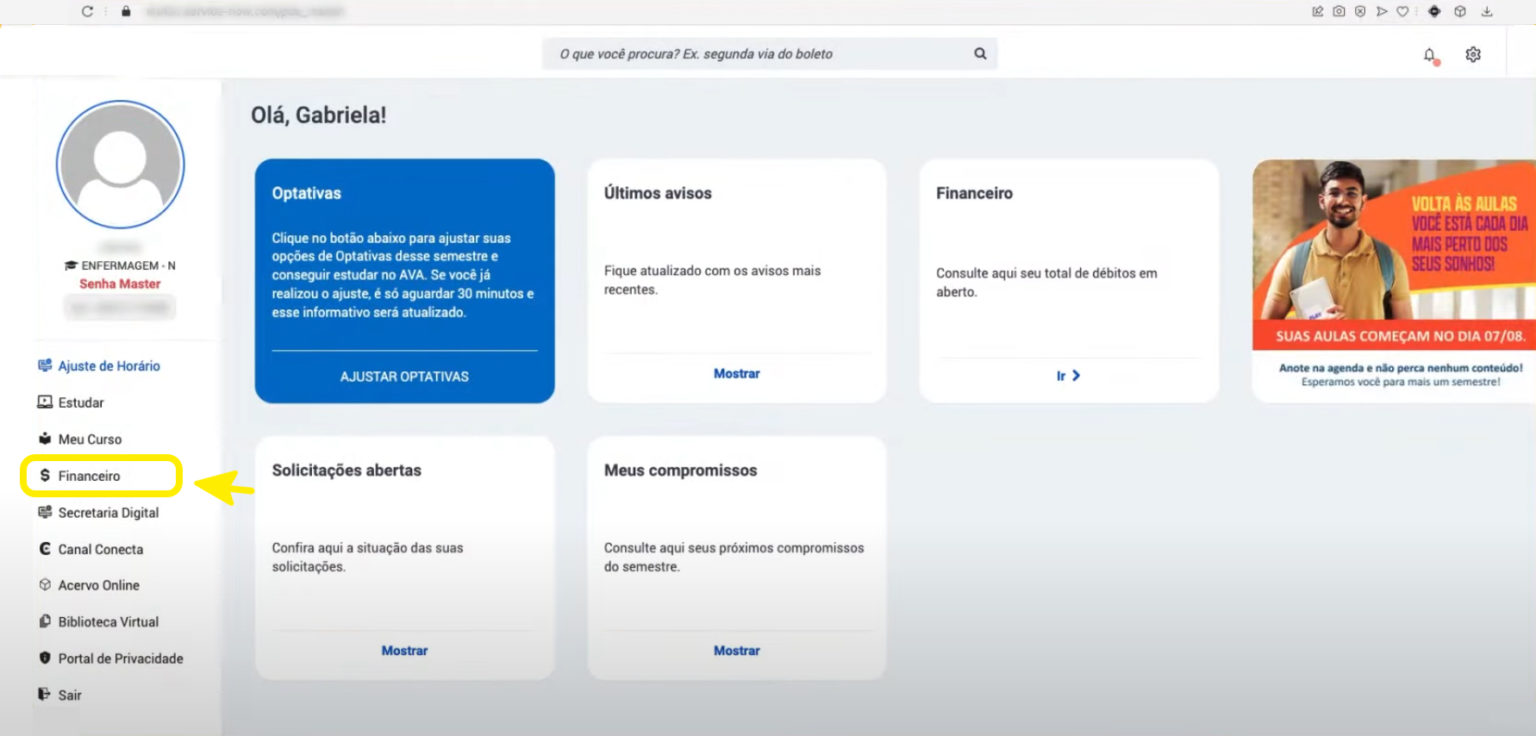Screen dimensions: 1536x736
Task: Click the AJUSTAR OPTATIVAS button
Action: [x=404, y=376]
